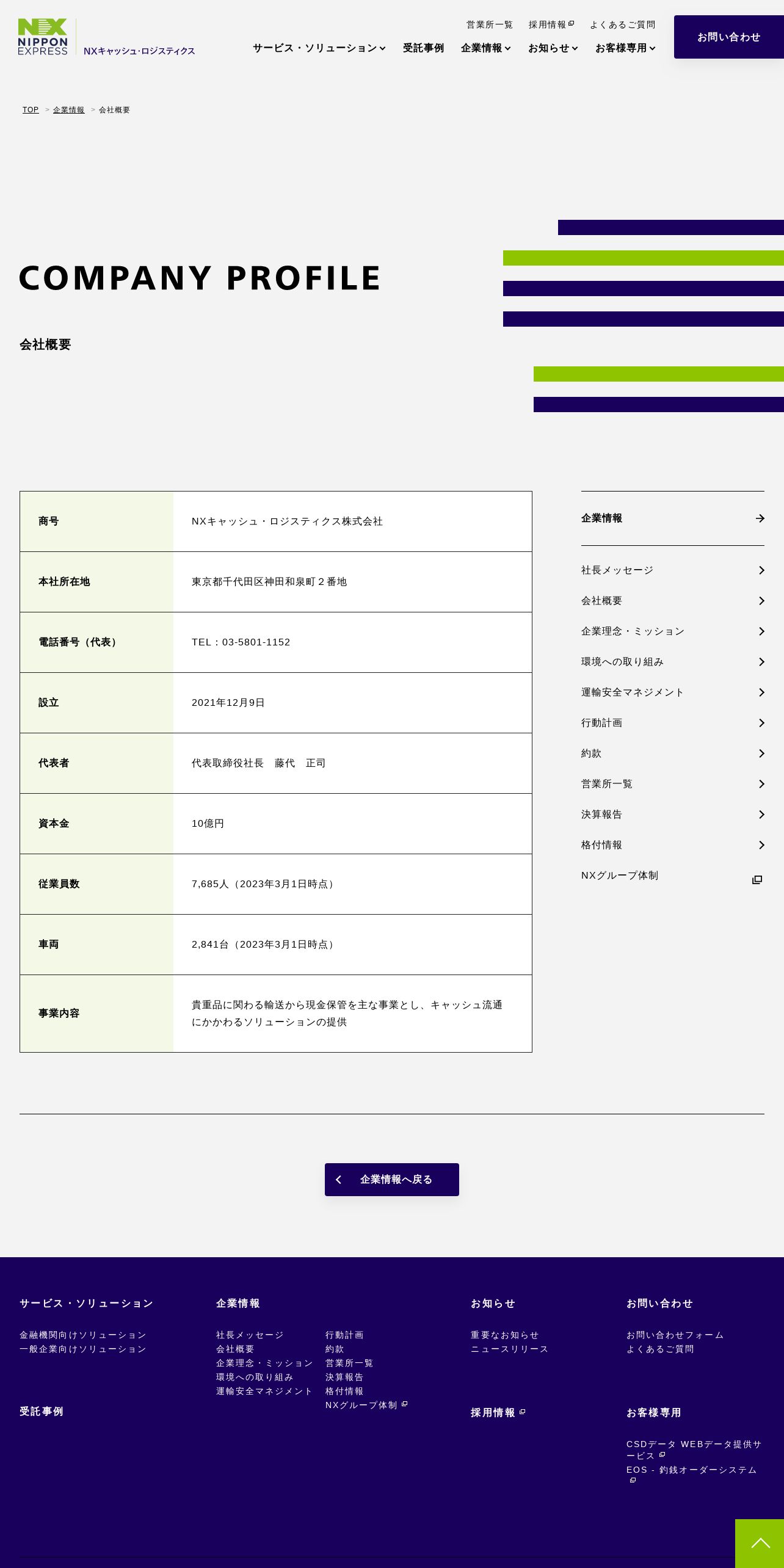784x1568 pixels.
Task: Click chevron arrow beside 決算報告 in sidebar
Action: click(761, 815)
